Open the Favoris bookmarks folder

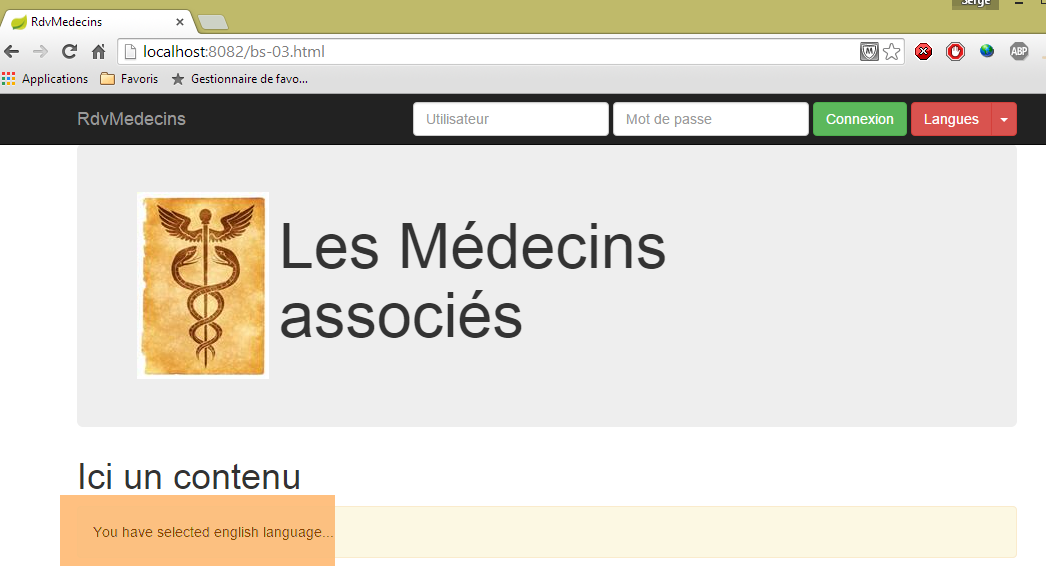coord(129,79)
